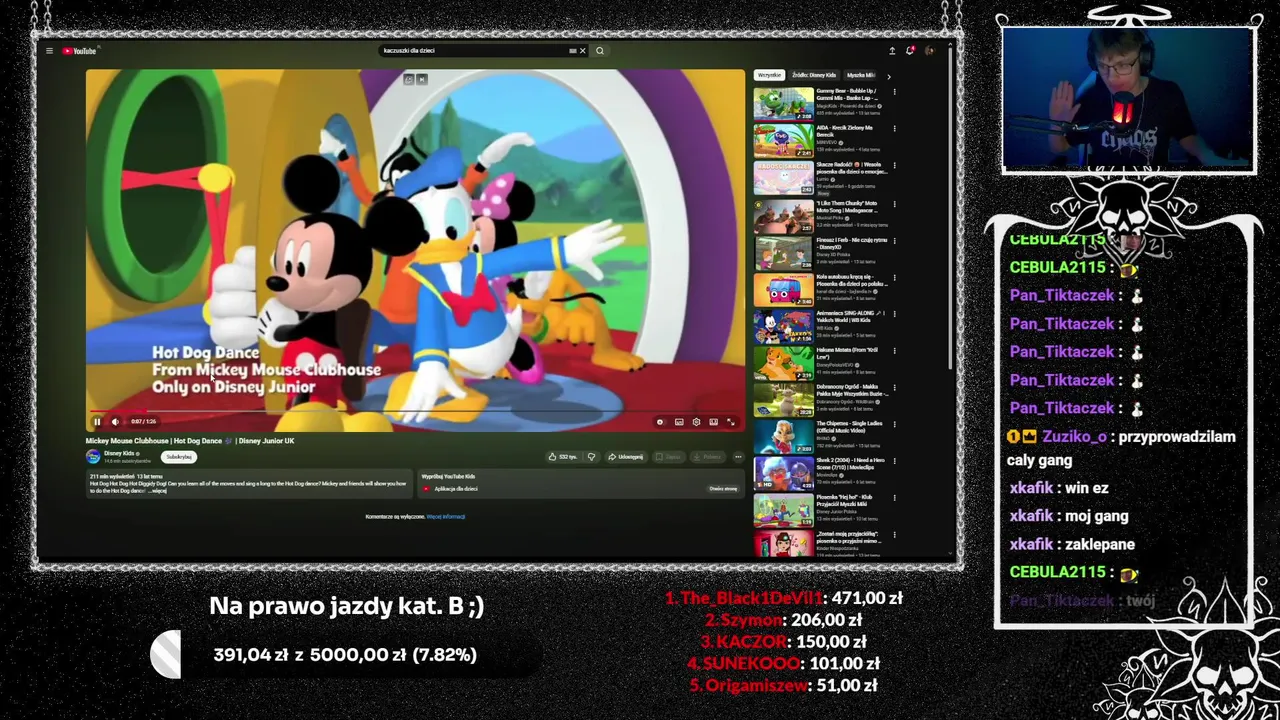Toggle the autoplay switch in the player
1280x720 pixels.
tap(660, 422)
